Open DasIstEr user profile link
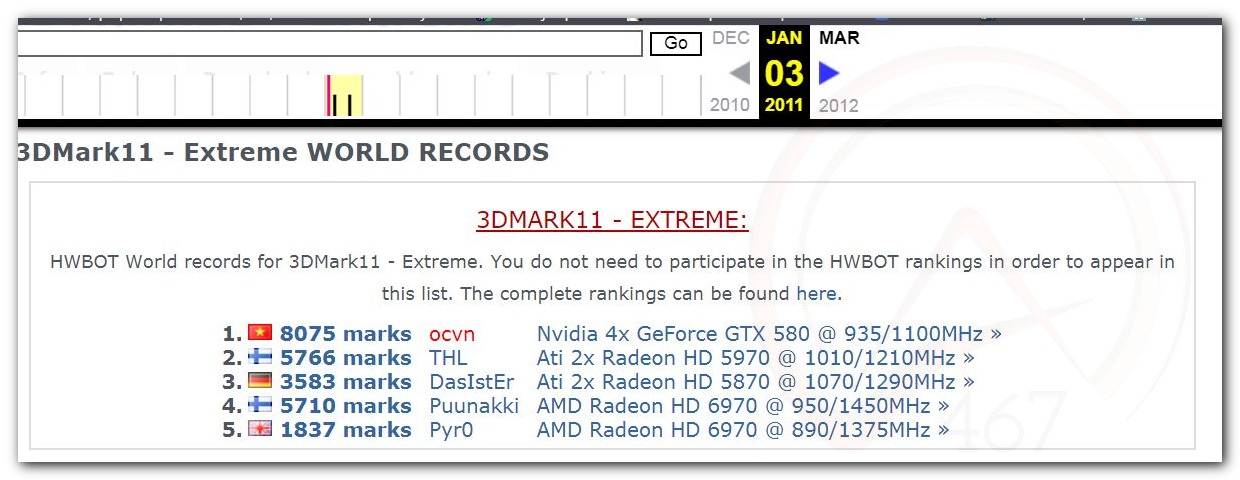Screen dimensions: 1240x480 pyautogui.click(x=472, y=382)
